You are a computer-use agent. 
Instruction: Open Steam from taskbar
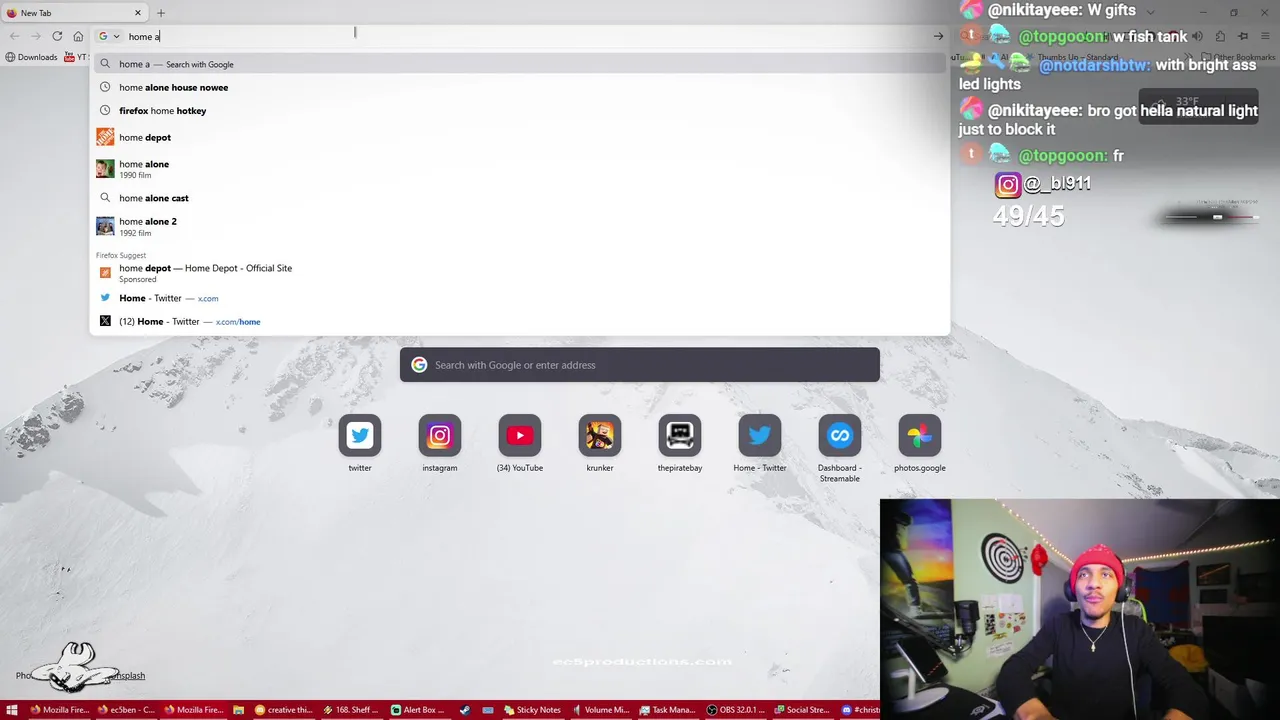(465, 710)
